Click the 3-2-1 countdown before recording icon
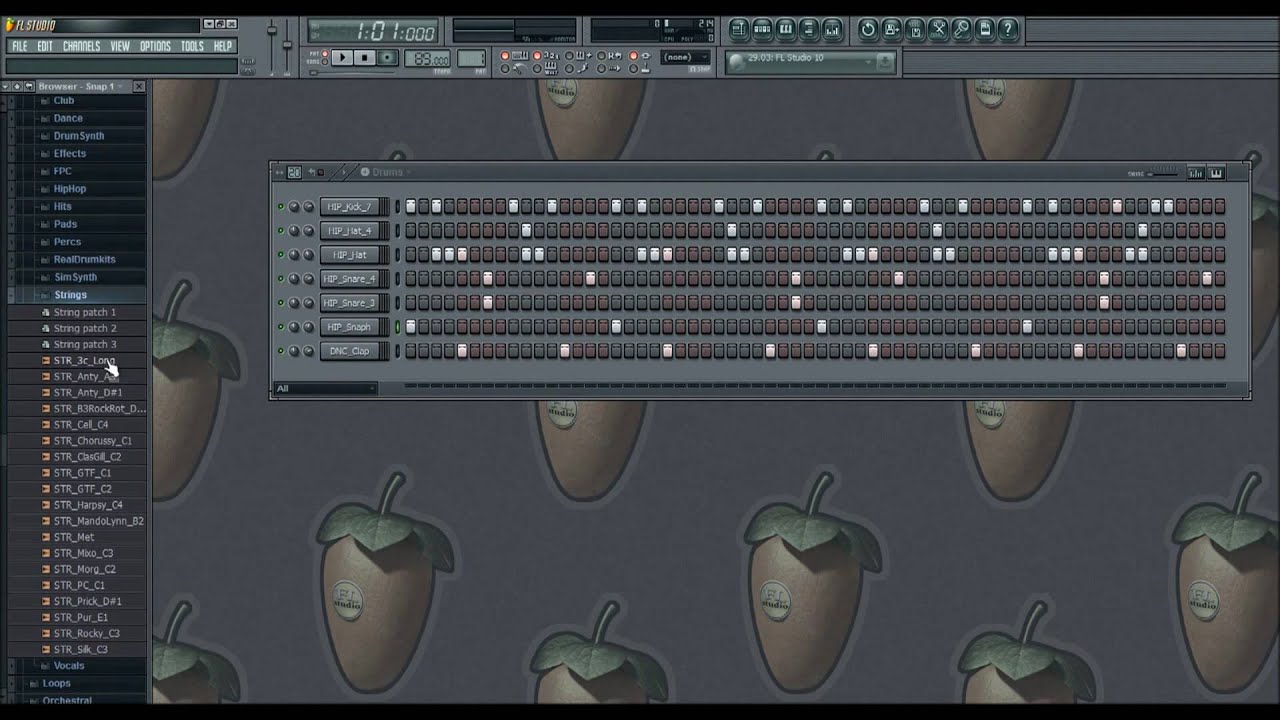Image resolution: width=1280 pixels, height=720 pixels. pos(551,55)
